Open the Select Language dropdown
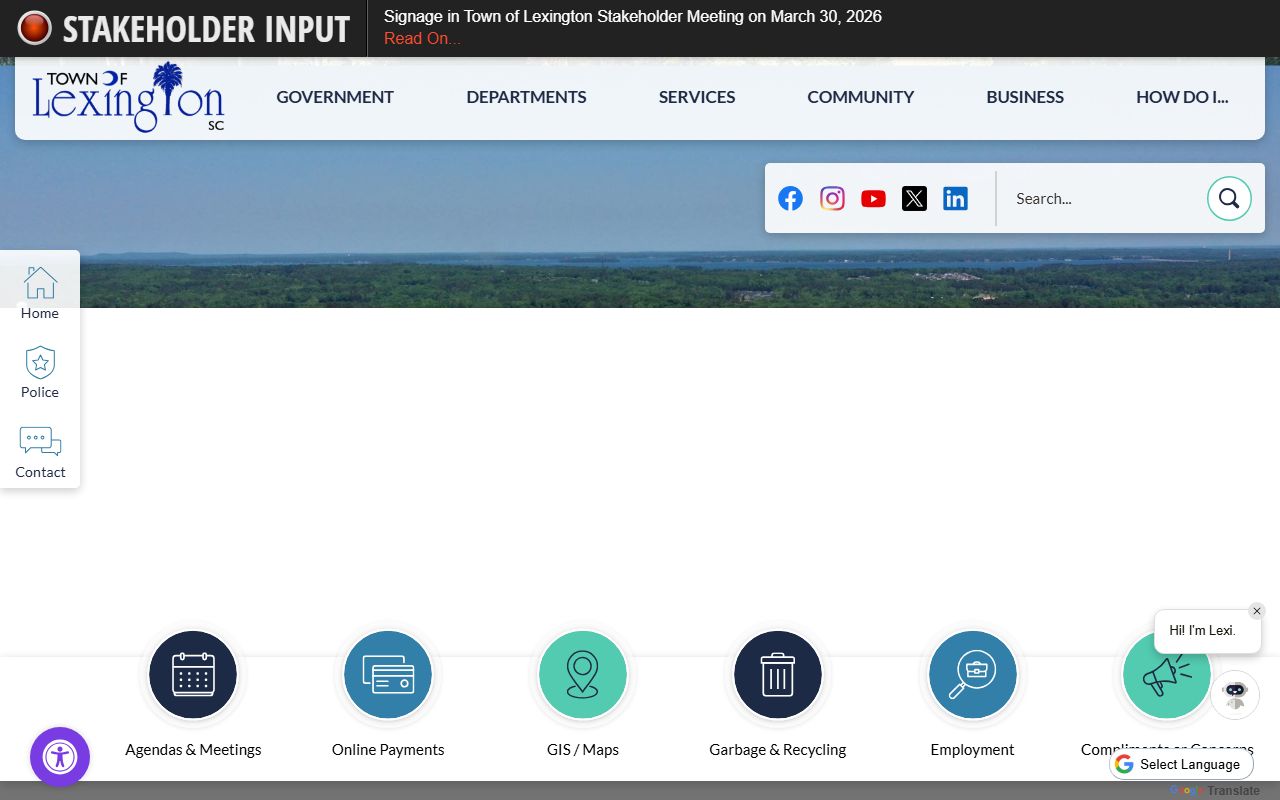This screenshot has height=800, width=1280. pos(1181,764)
